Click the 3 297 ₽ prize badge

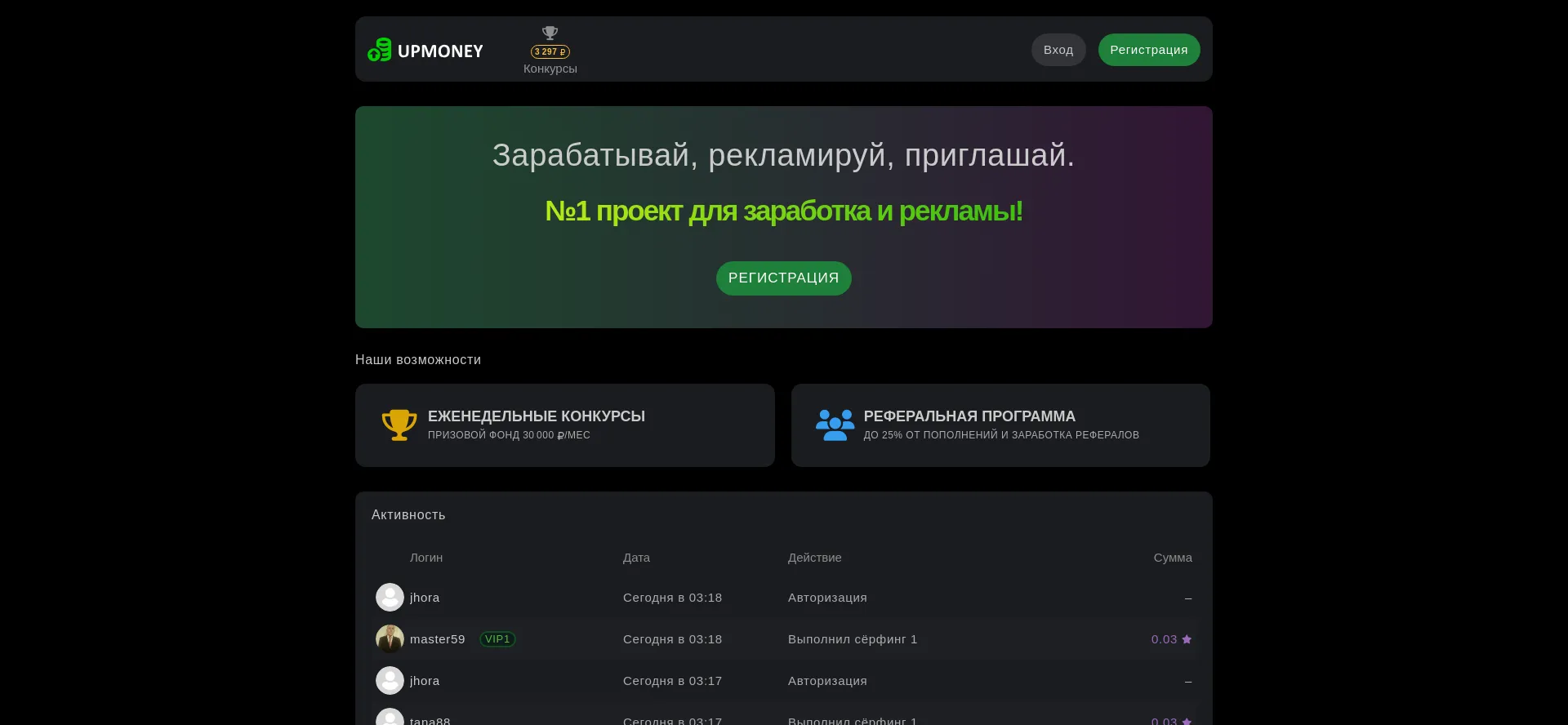point(550,51)
